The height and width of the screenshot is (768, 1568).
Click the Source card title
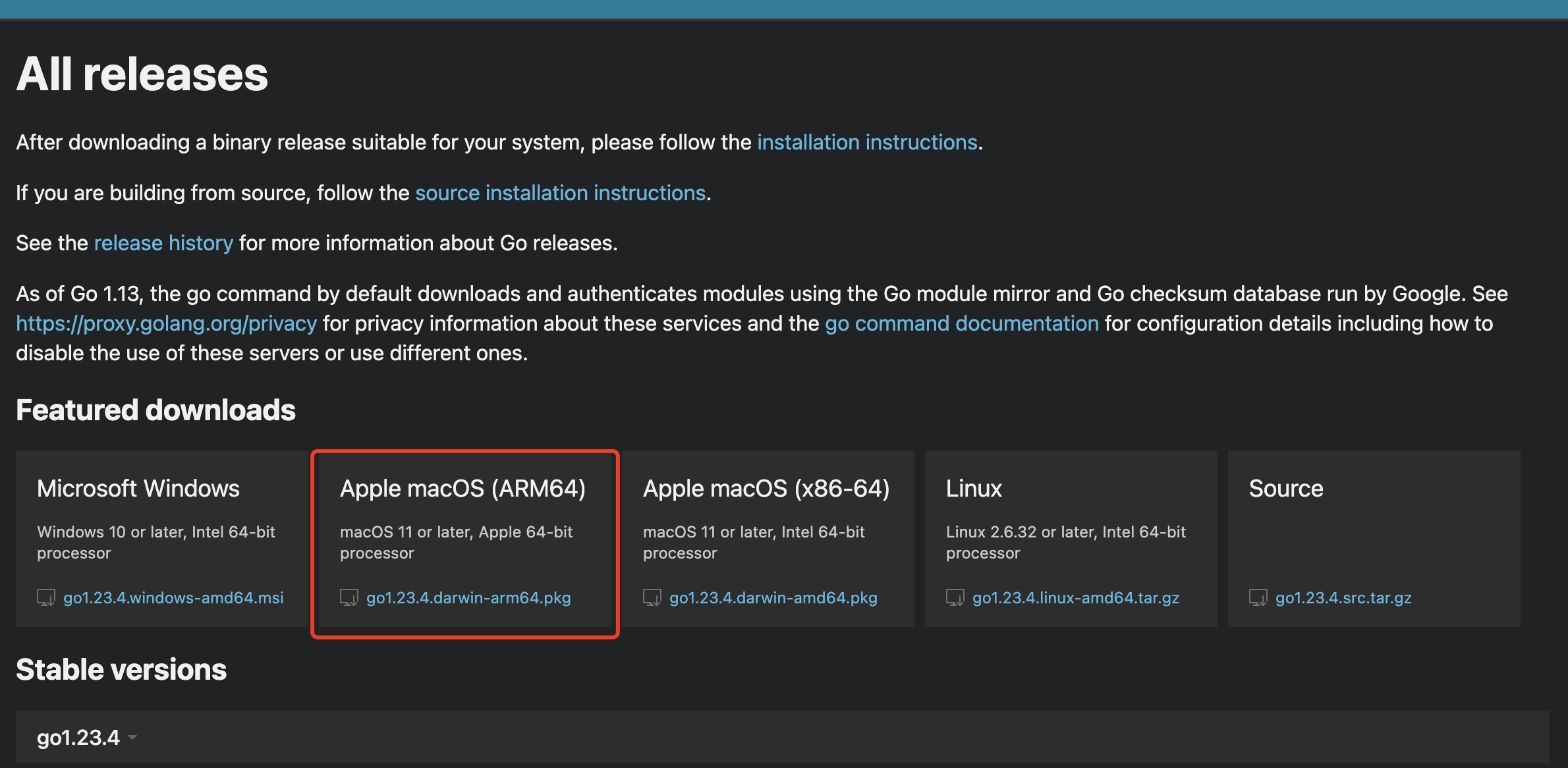(1286, 489)
